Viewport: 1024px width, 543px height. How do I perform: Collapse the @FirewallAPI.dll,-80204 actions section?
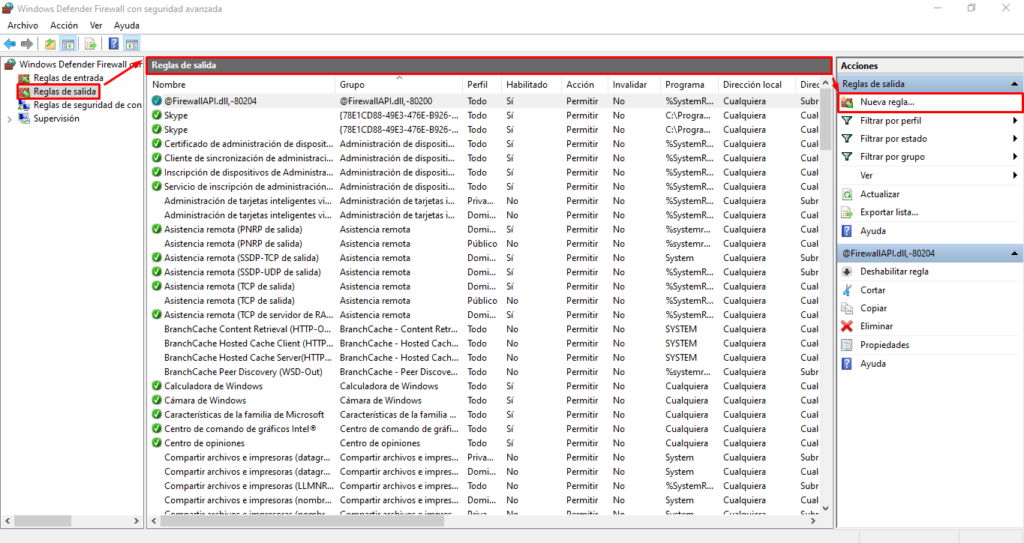click(1014, 254)
